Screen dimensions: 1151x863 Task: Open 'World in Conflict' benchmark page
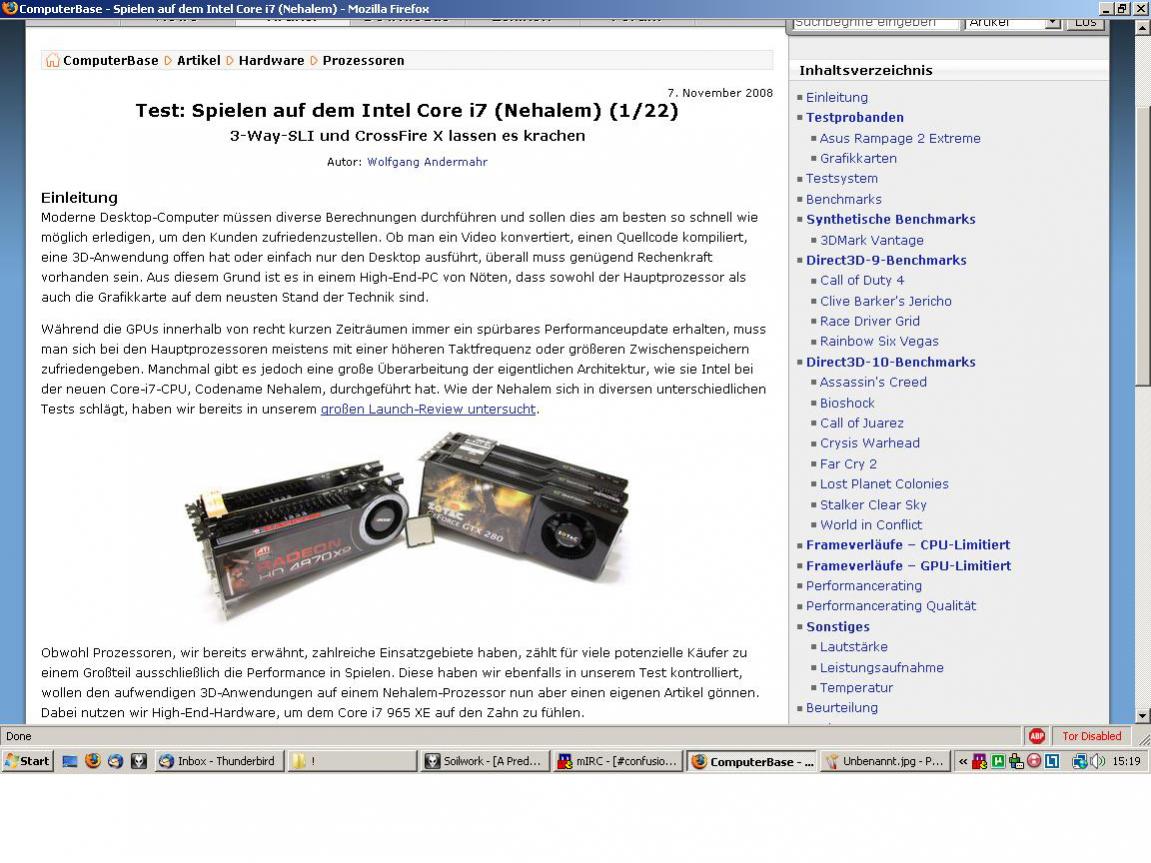point(871,525)
